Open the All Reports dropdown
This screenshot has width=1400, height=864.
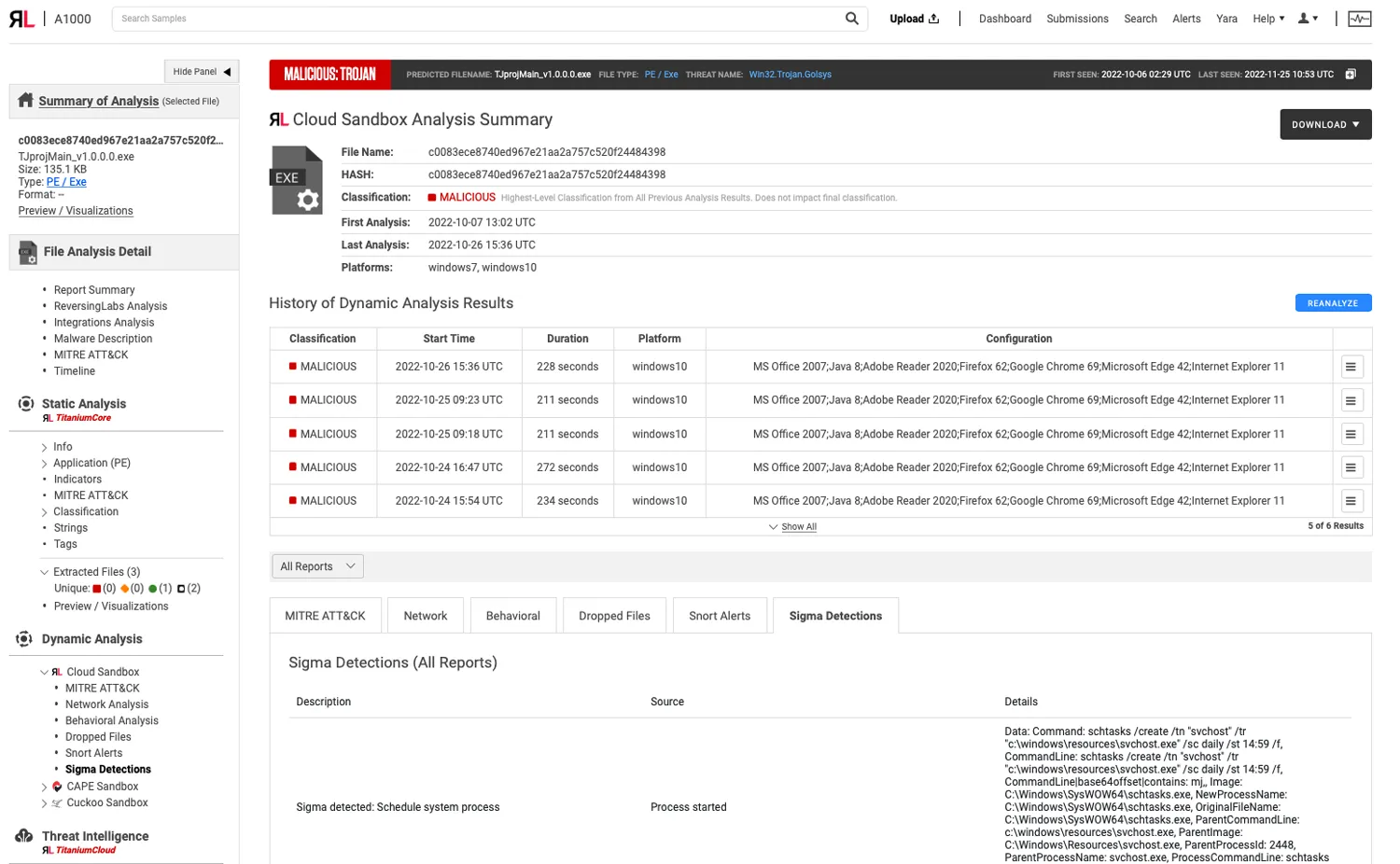click(316, 566)
